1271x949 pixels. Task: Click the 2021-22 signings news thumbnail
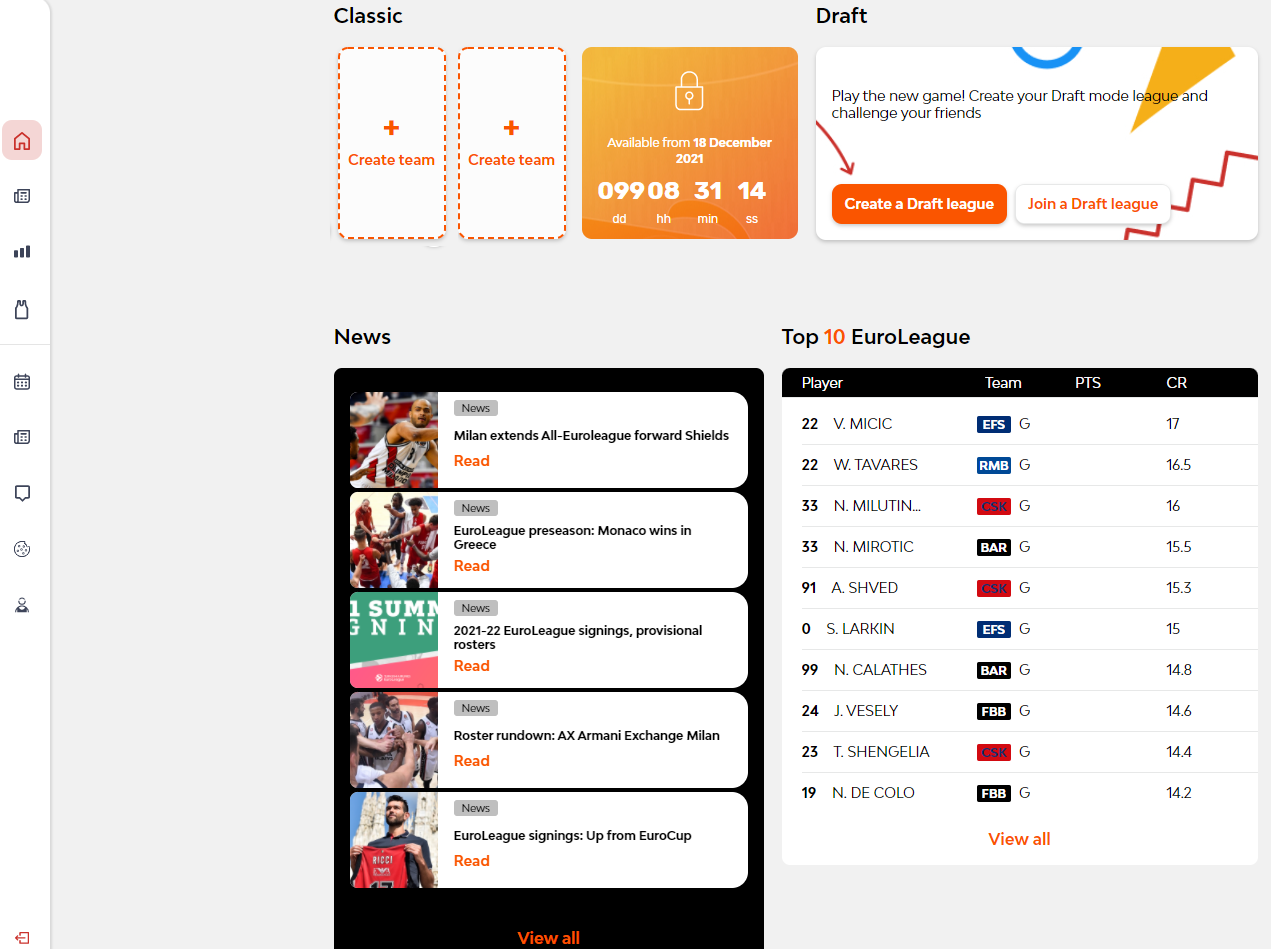(394, 640)
